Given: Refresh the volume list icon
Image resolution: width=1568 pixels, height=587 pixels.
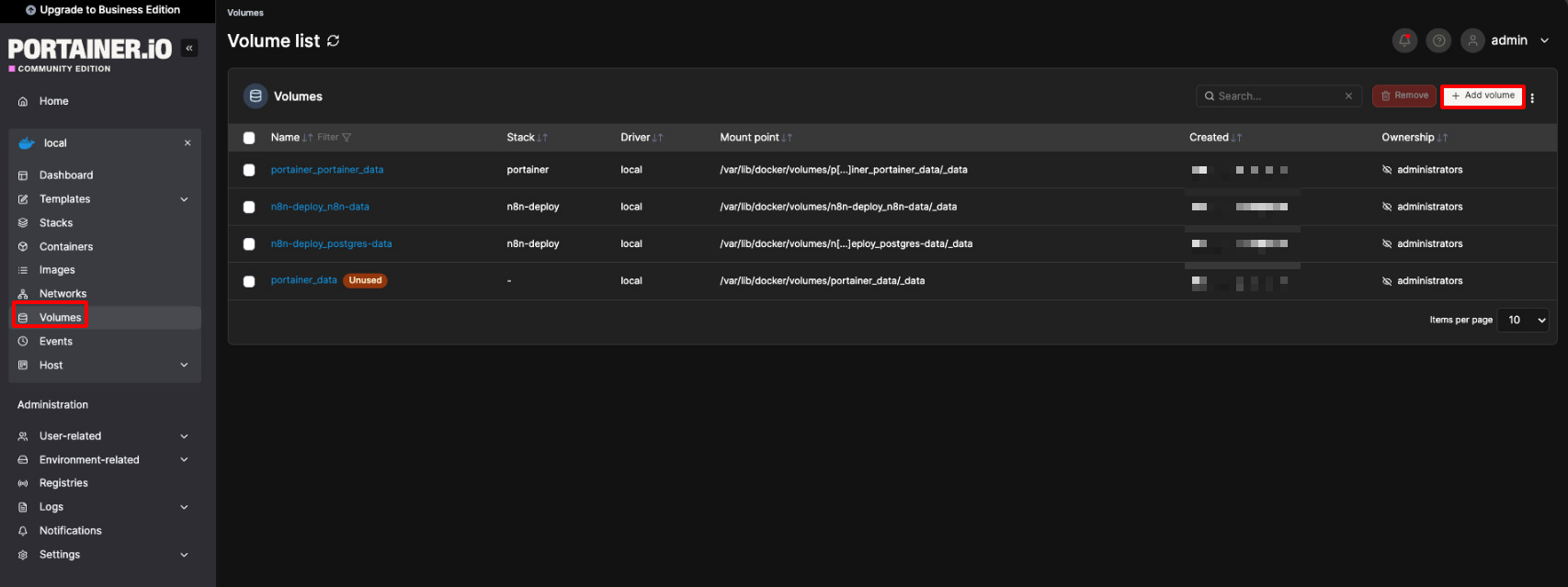Looking at the screenshot, I should click(334, 41).
